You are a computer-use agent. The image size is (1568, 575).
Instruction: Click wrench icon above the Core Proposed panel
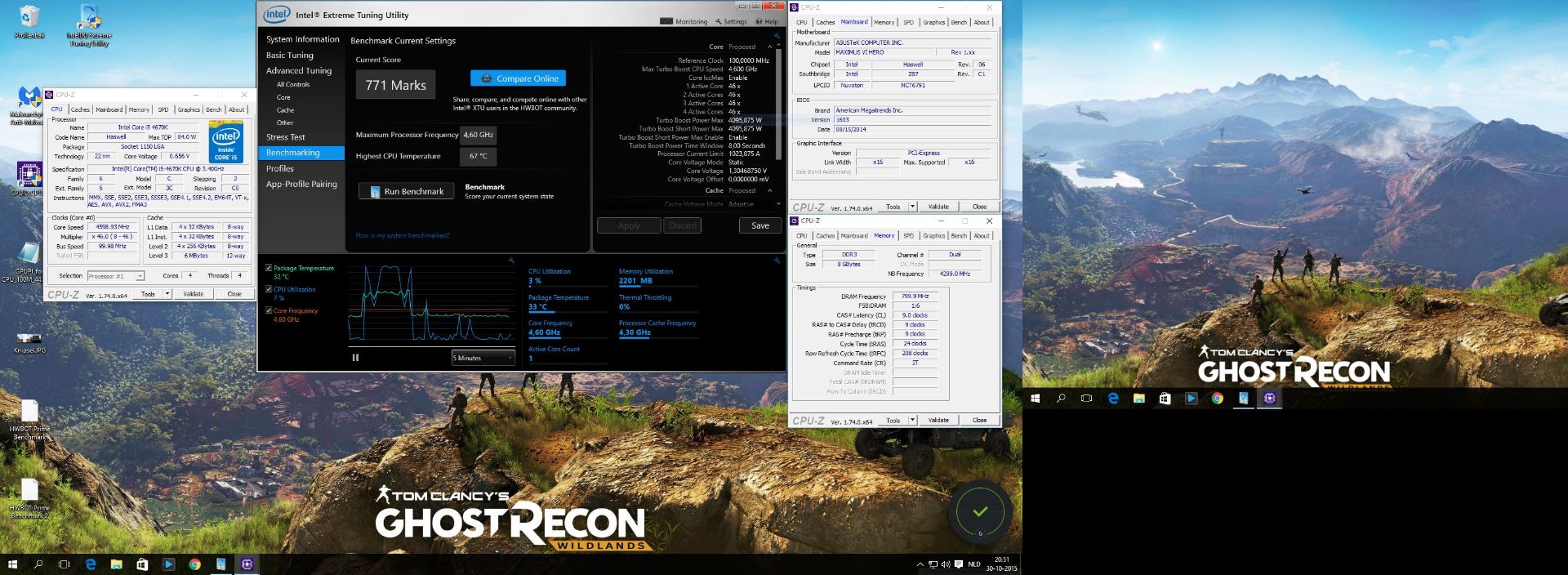pyautogui.click(x=777, y=36)
